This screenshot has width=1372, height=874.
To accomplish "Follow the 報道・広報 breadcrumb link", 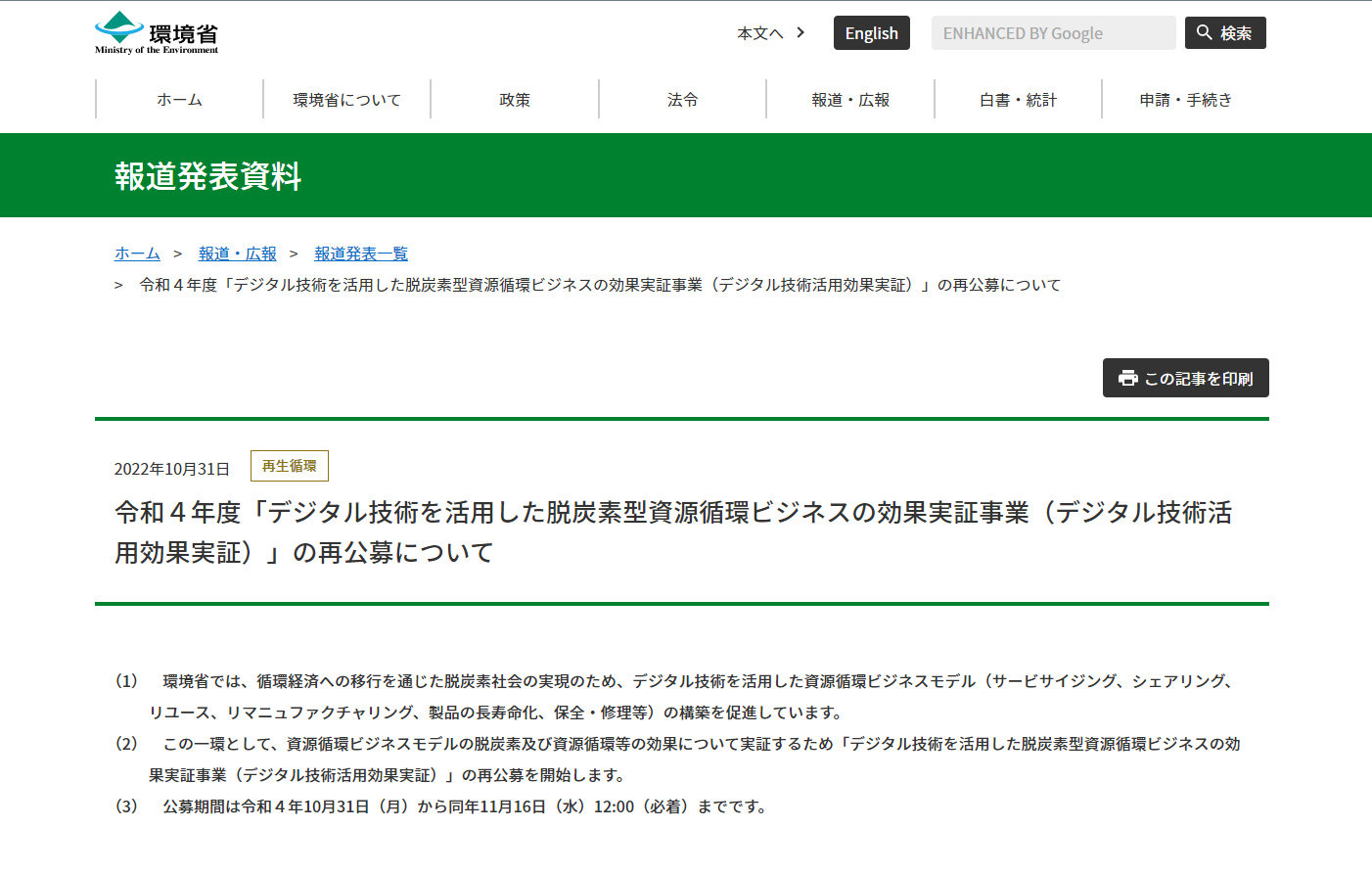I will (238, 253).
